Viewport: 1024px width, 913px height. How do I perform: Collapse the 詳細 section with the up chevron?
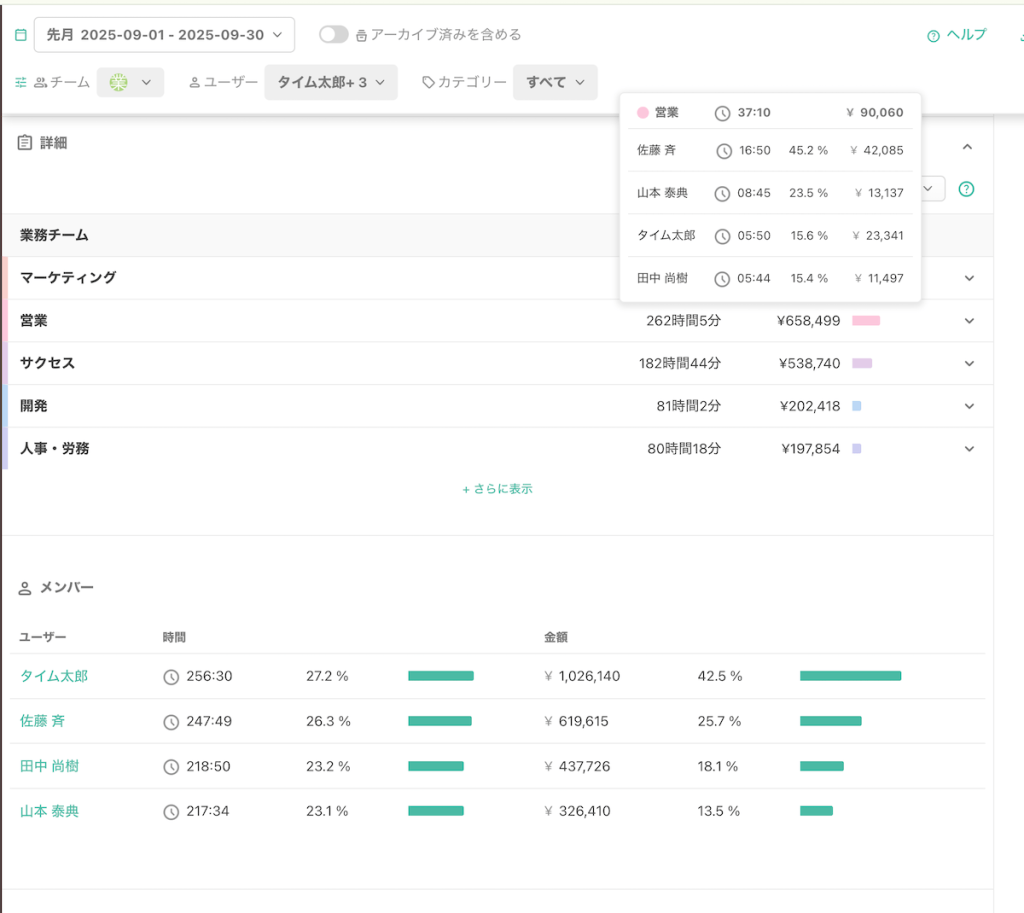967,147
